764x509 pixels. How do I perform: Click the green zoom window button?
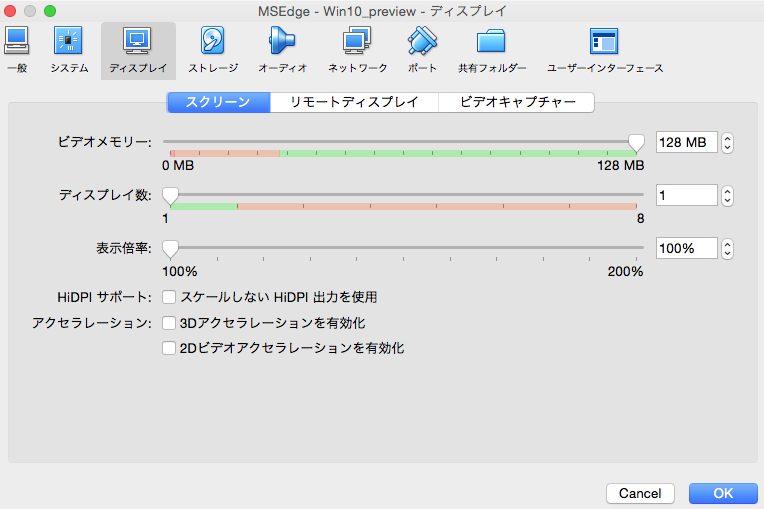point(50,11)
